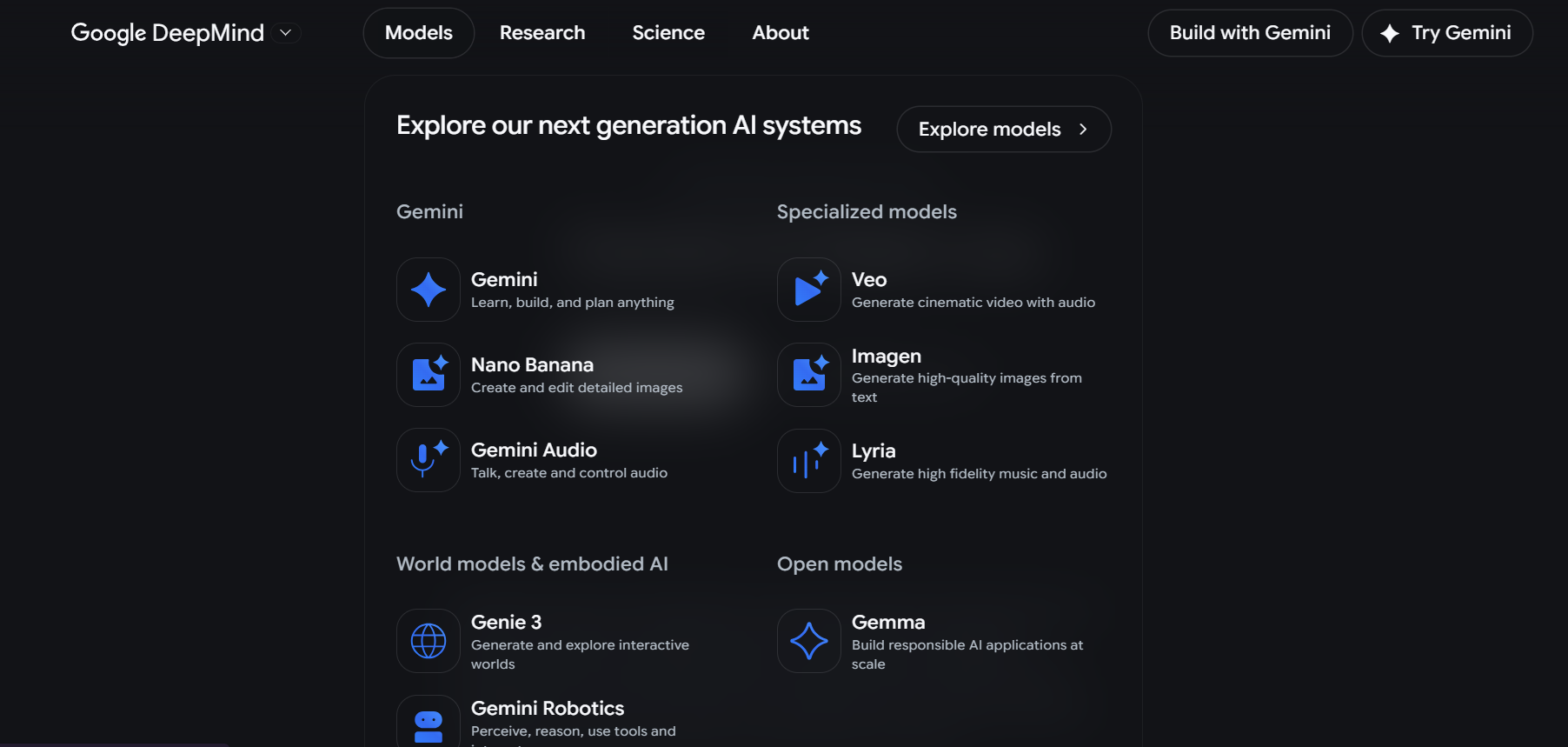The height and width of the screenshot is (747, 1568).
Task: Click the Imagen picture icon
Action: (809, 375)
